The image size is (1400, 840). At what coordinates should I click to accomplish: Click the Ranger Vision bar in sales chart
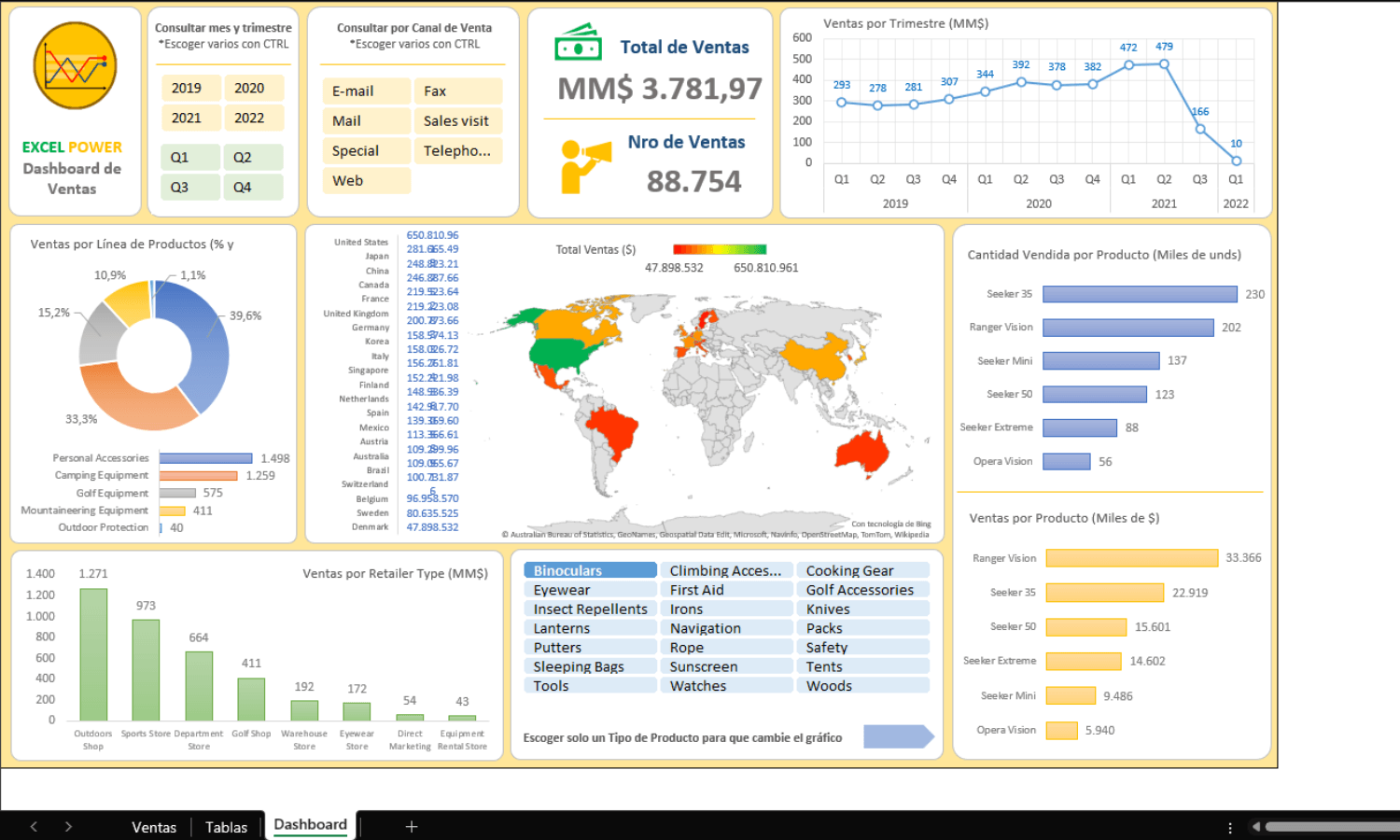tap(1132, 558)
